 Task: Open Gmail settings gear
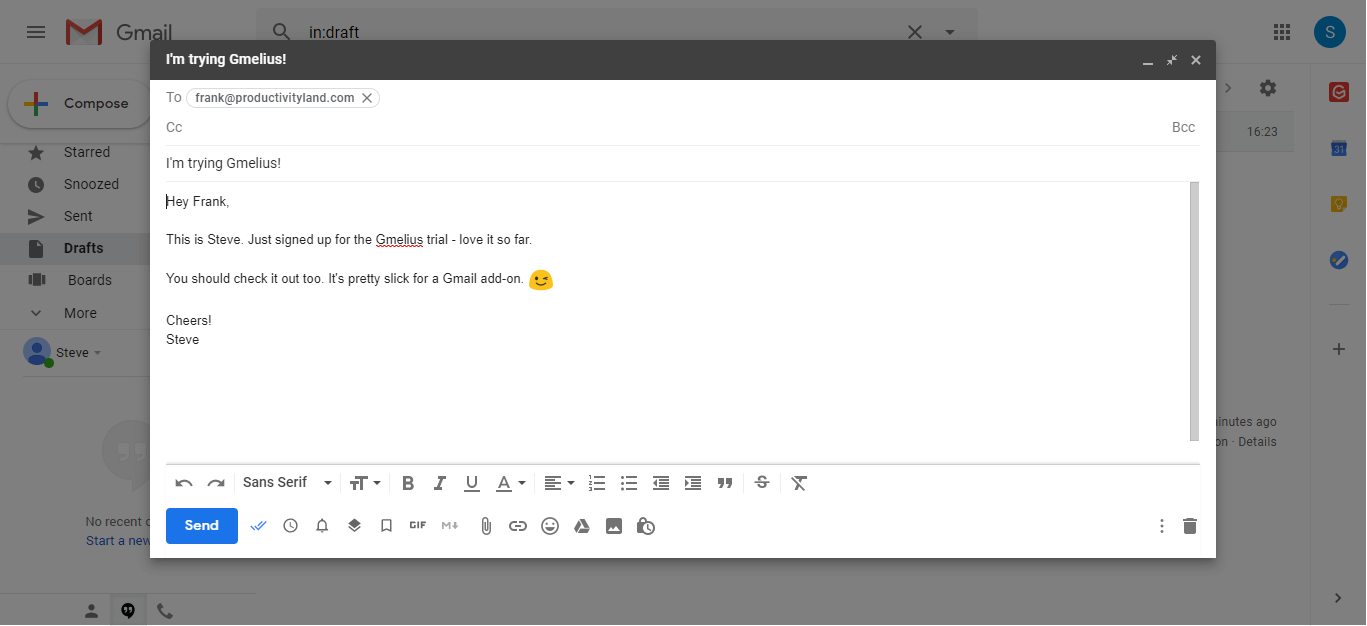click(x=1268, y=88)
